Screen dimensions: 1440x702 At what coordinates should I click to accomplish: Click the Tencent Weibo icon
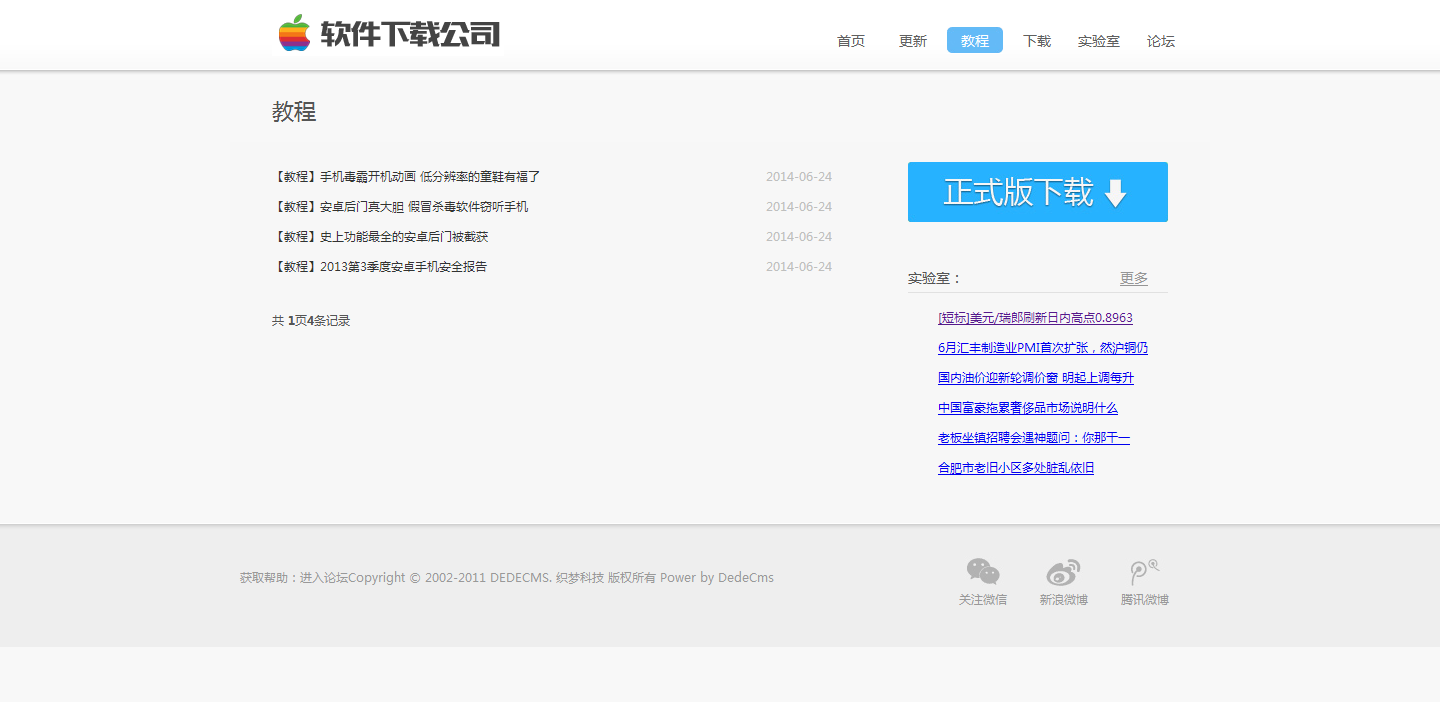[x=1144, y=572]
